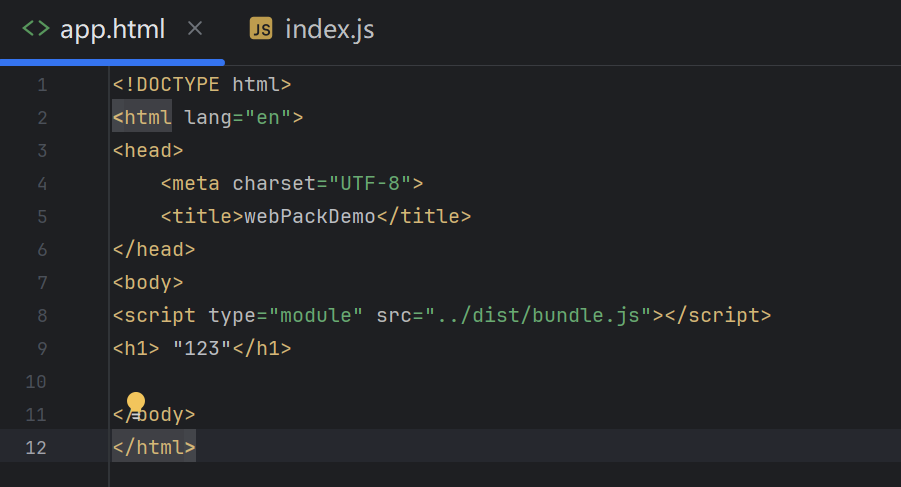Click the HTML file icon on app.html tab
901x487 pixels.
point(36,28)
